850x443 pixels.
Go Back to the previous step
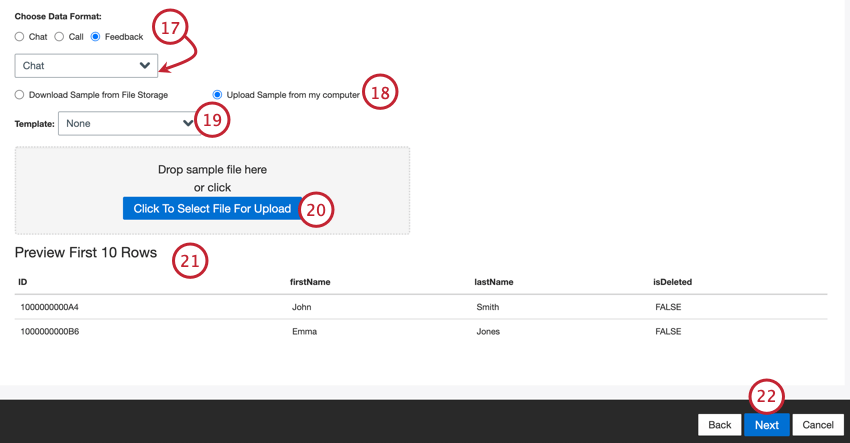[719, 425]
